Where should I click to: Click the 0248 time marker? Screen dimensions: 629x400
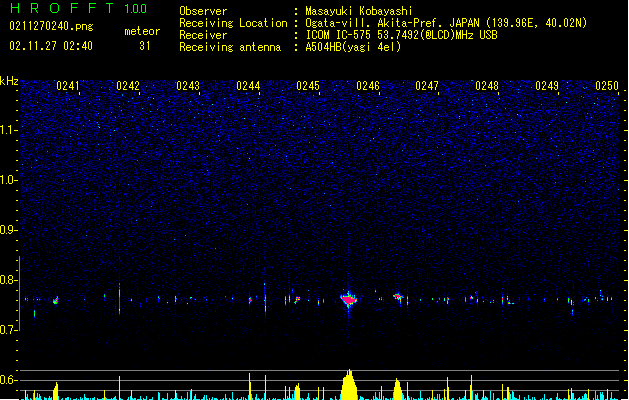coord(487,86)
